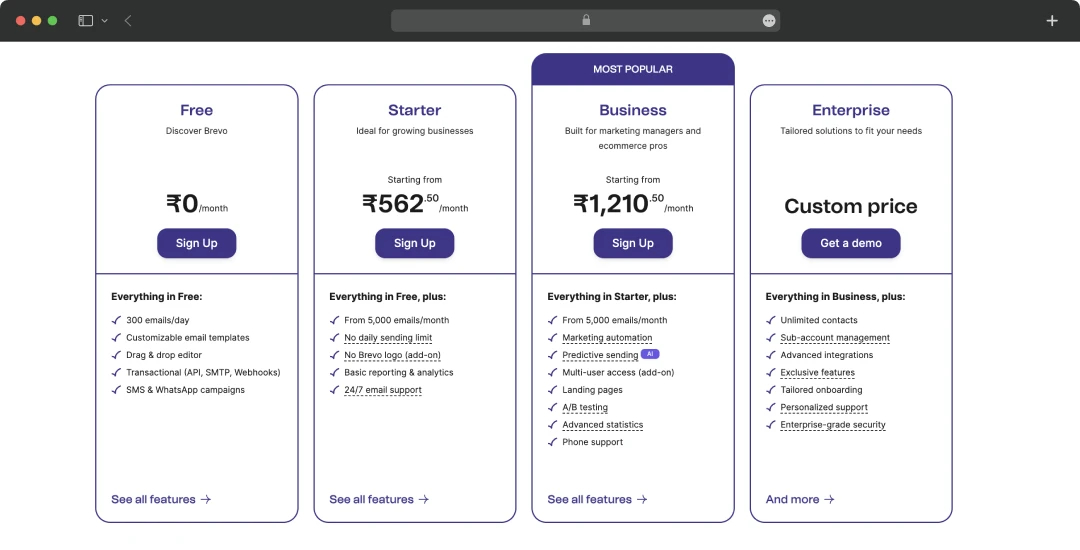Viewport: 1080px width, 550px height.
Task: Click And more link in Enterprise card
Action: coord(800,499)
